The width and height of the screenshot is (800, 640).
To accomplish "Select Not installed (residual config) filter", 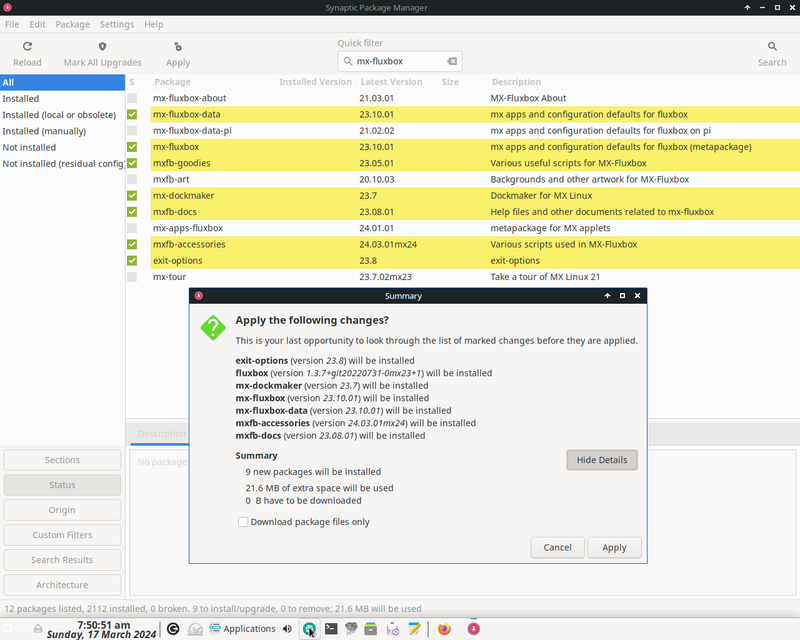I will point(62,164).
